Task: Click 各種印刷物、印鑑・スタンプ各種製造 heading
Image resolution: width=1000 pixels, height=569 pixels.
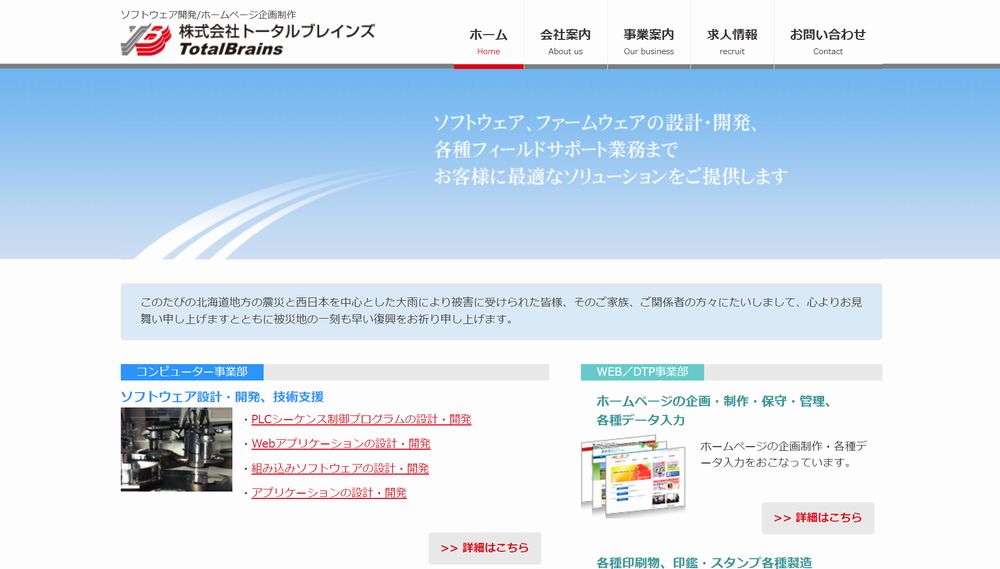Action: [704, 562]
